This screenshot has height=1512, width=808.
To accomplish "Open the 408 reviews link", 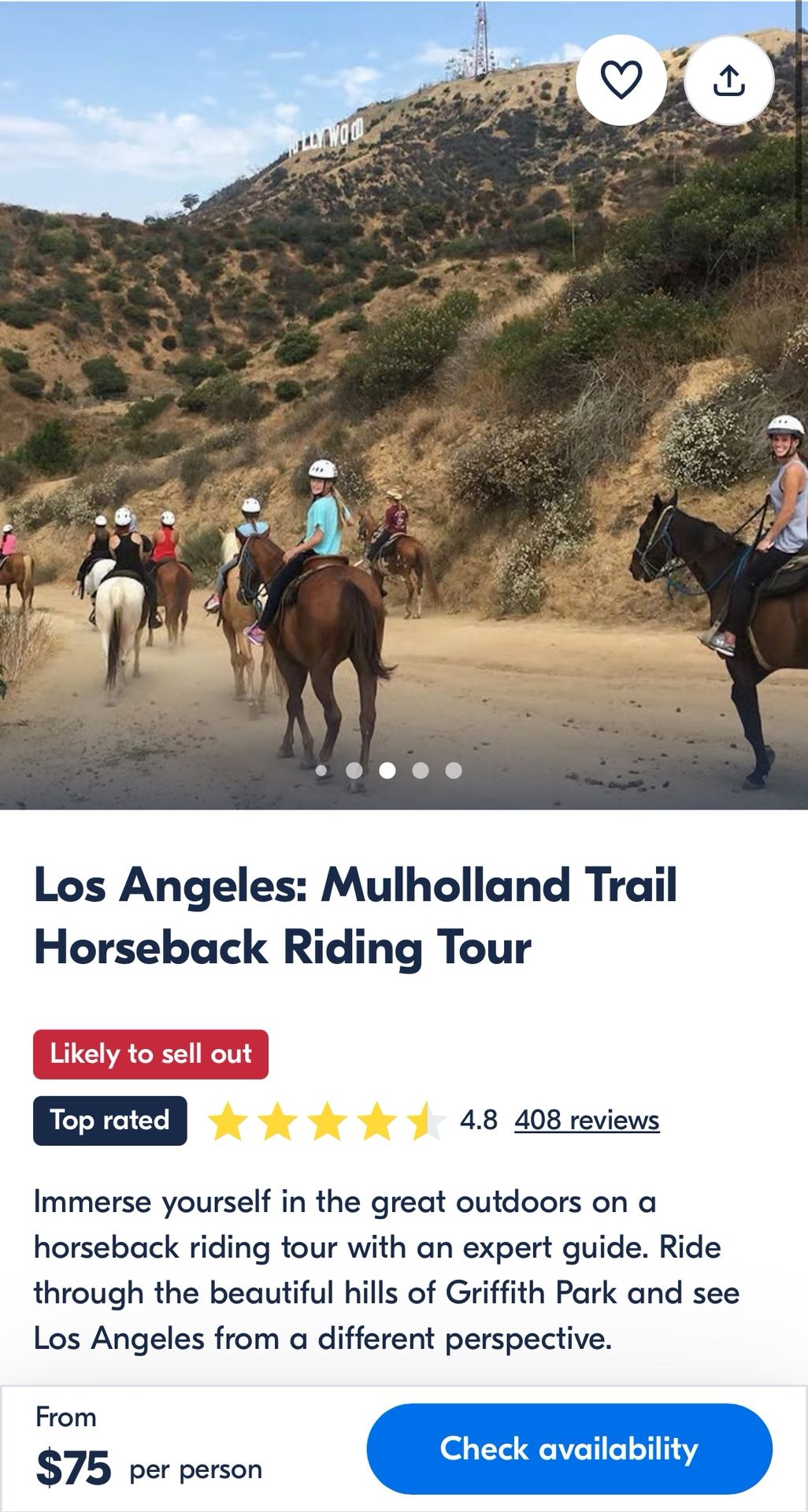I will pos(587,1120).
